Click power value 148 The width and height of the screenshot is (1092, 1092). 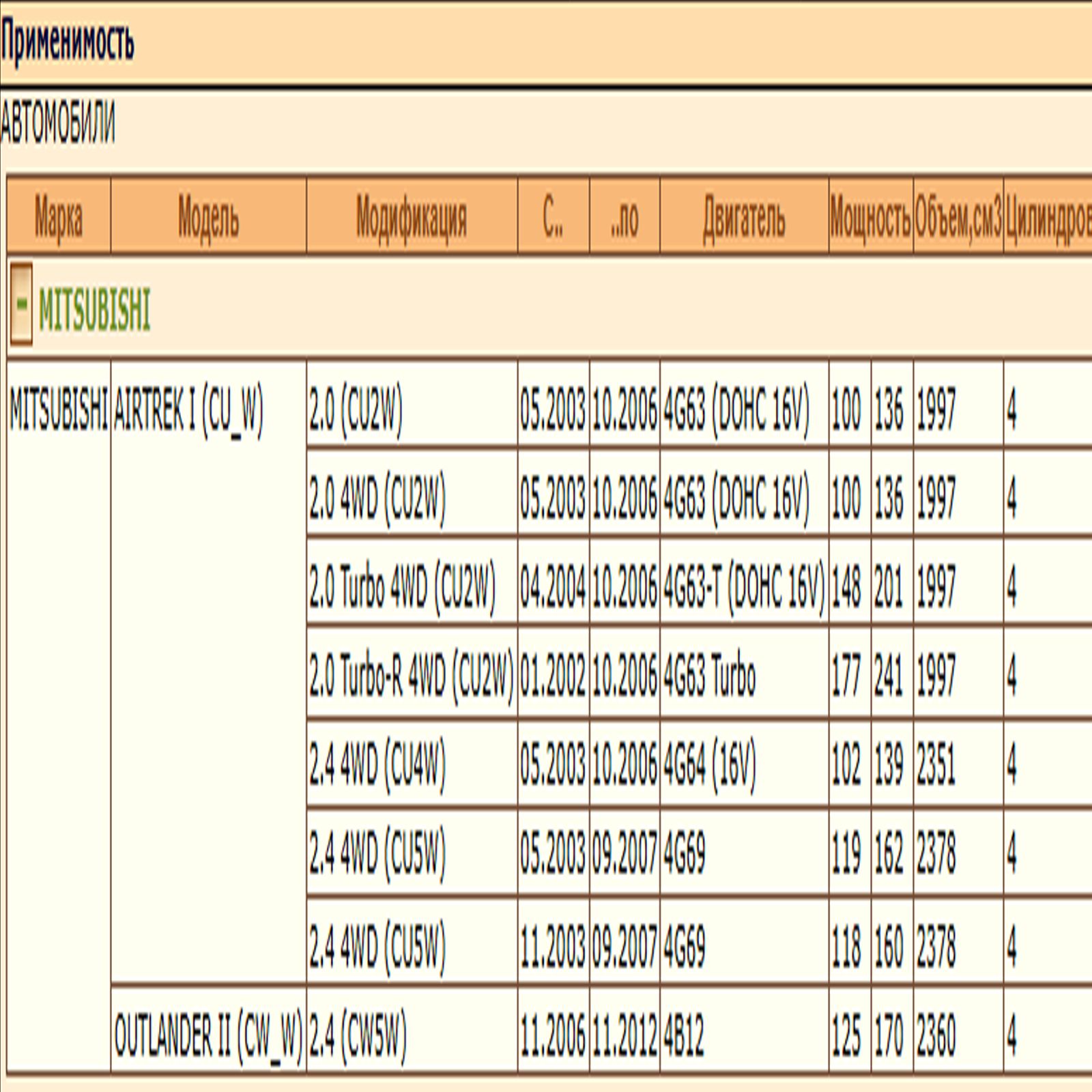pyautogui.click(x=846, y=588)
